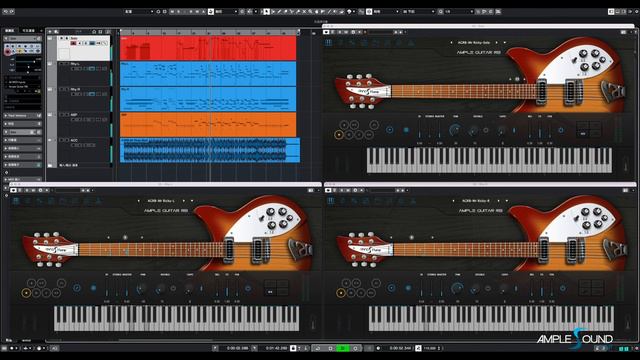Click the redo arrow in top-left toolbar
Viewport: 640px width, 360px height.
pyautogui.click(x=12, y=12)
